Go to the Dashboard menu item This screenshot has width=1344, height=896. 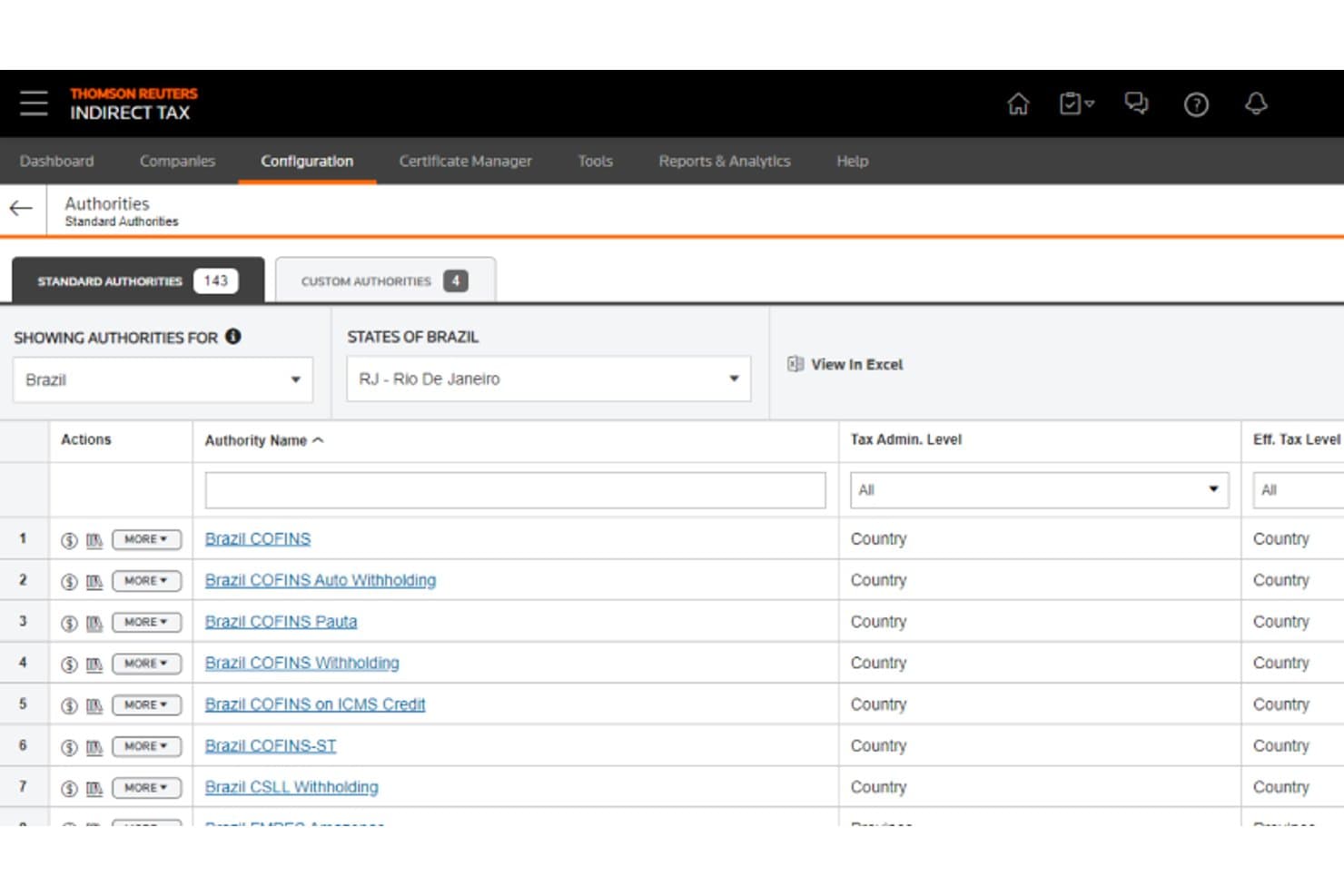pos(56,161)
